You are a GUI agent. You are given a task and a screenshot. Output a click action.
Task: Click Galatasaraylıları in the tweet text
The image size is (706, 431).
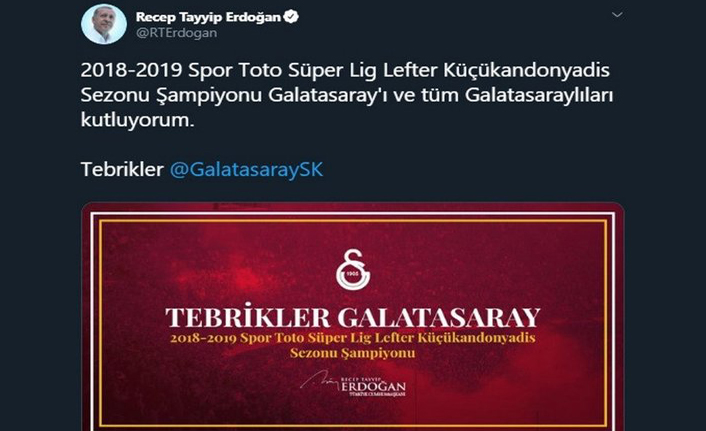click(539, 95)
